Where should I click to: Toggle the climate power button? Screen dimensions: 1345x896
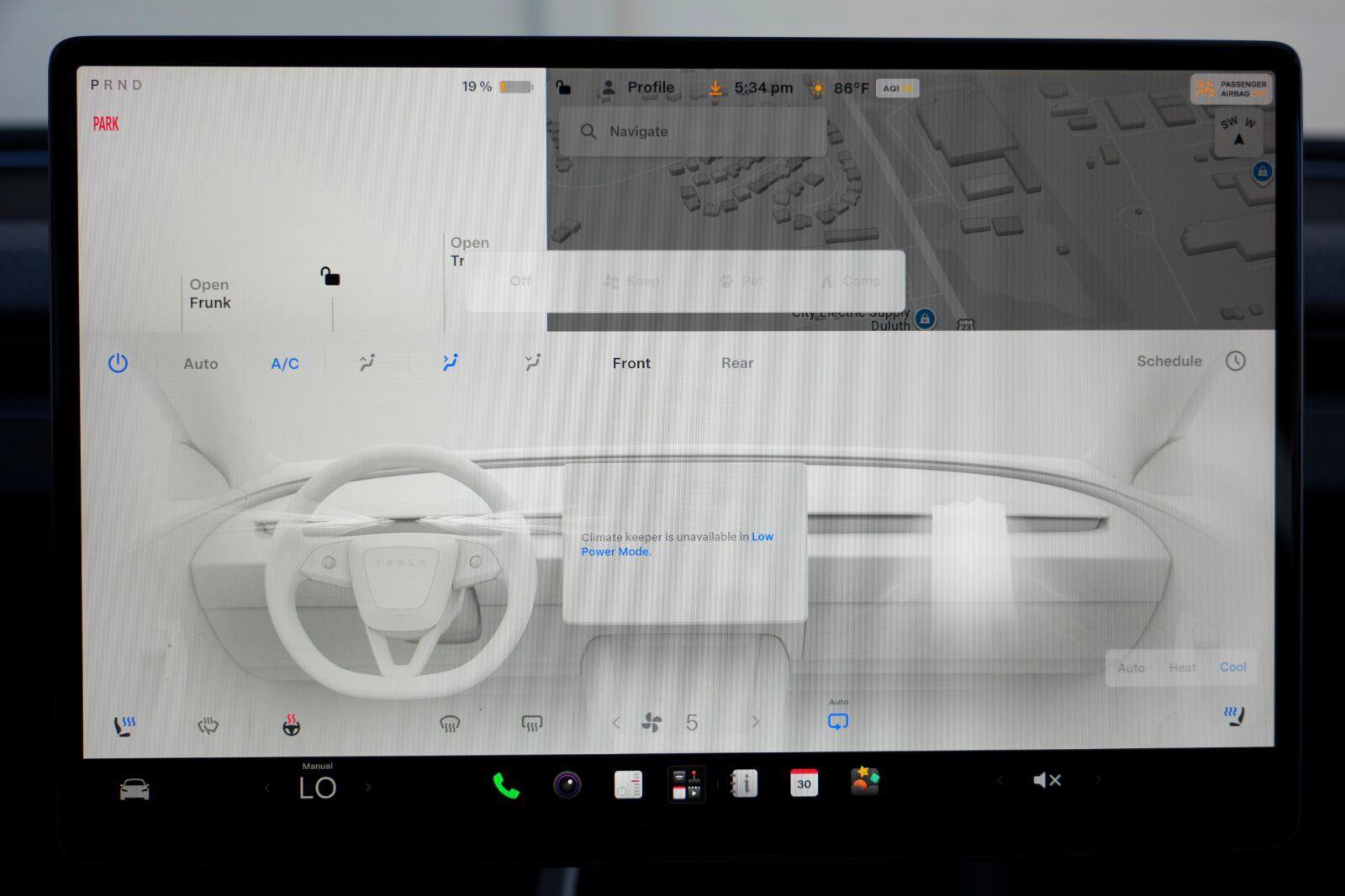(118, 363)
